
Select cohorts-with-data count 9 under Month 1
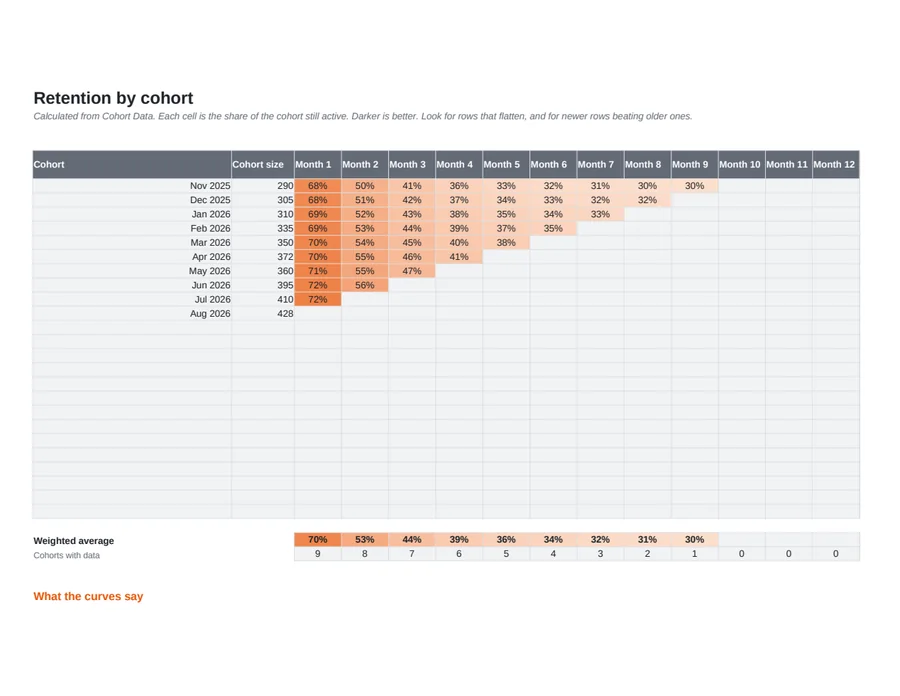pyautogui.click(x=318, y=554)
